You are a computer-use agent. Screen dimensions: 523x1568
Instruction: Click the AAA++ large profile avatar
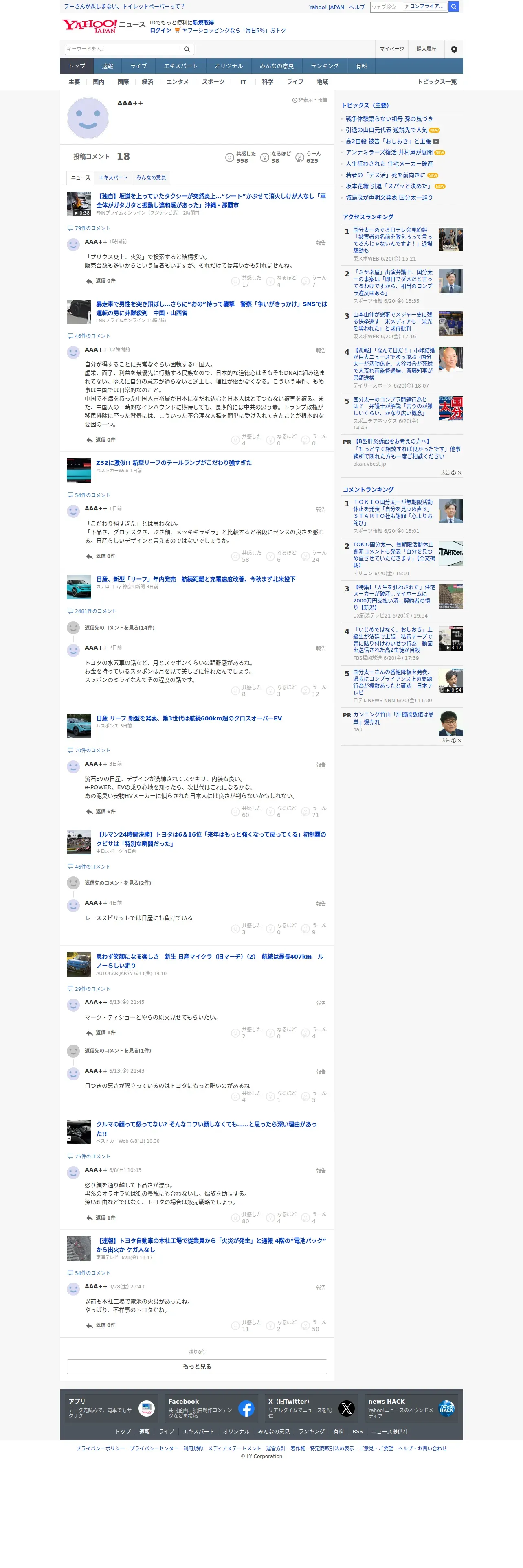(x=88, y=118)
